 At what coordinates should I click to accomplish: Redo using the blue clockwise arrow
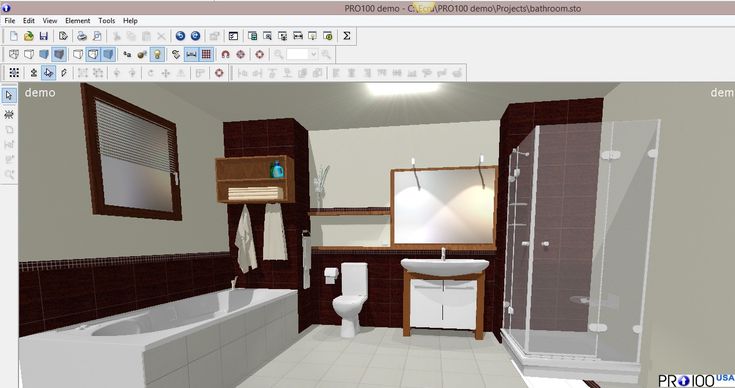pyautogui.click(x=195, y=36)
